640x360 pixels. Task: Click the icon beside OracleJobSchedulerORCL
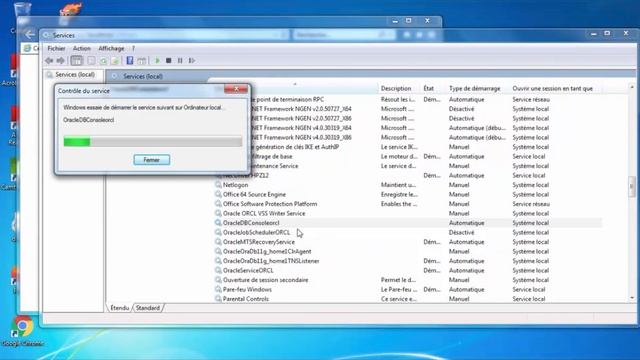tap(218, 232)
